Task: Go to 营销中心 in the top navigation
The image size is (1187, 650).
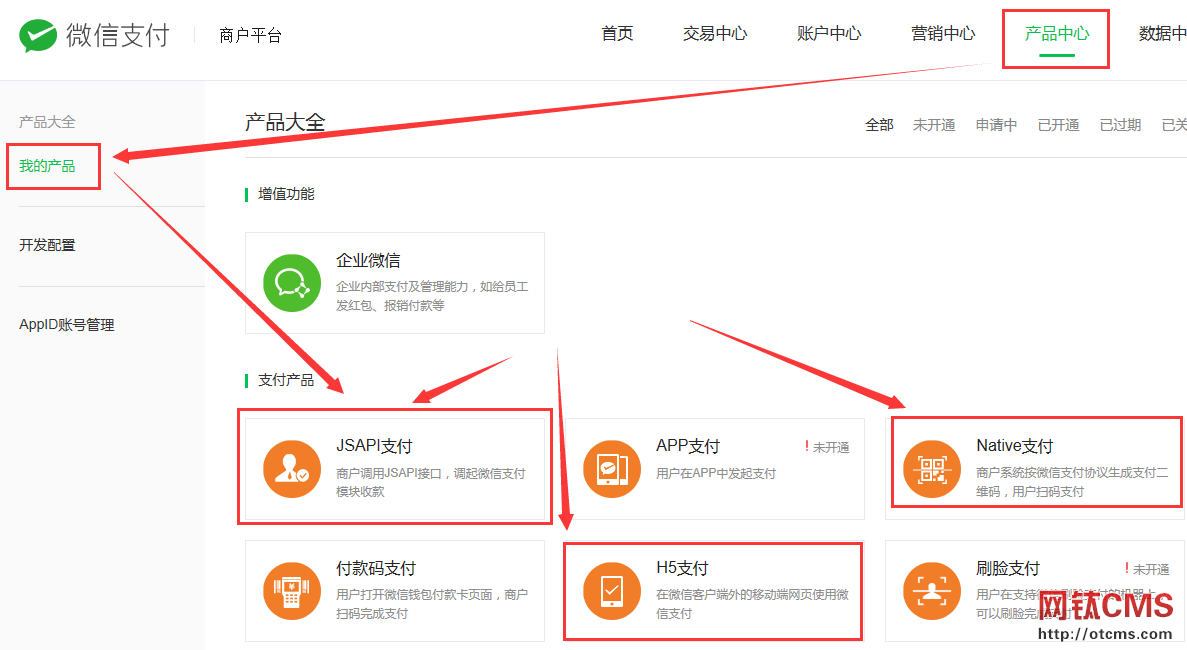Action: tap(943, 33)
